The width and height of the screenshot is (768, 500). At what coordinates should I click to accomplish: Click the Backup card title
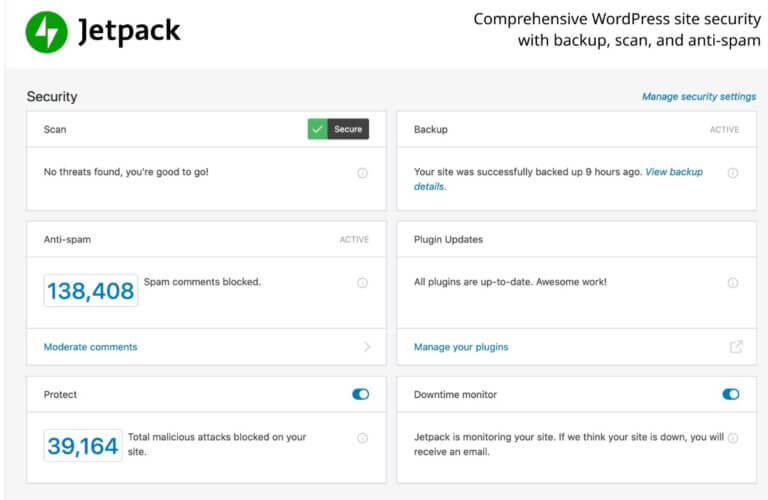pyautogui.click(x=431, y=129)
